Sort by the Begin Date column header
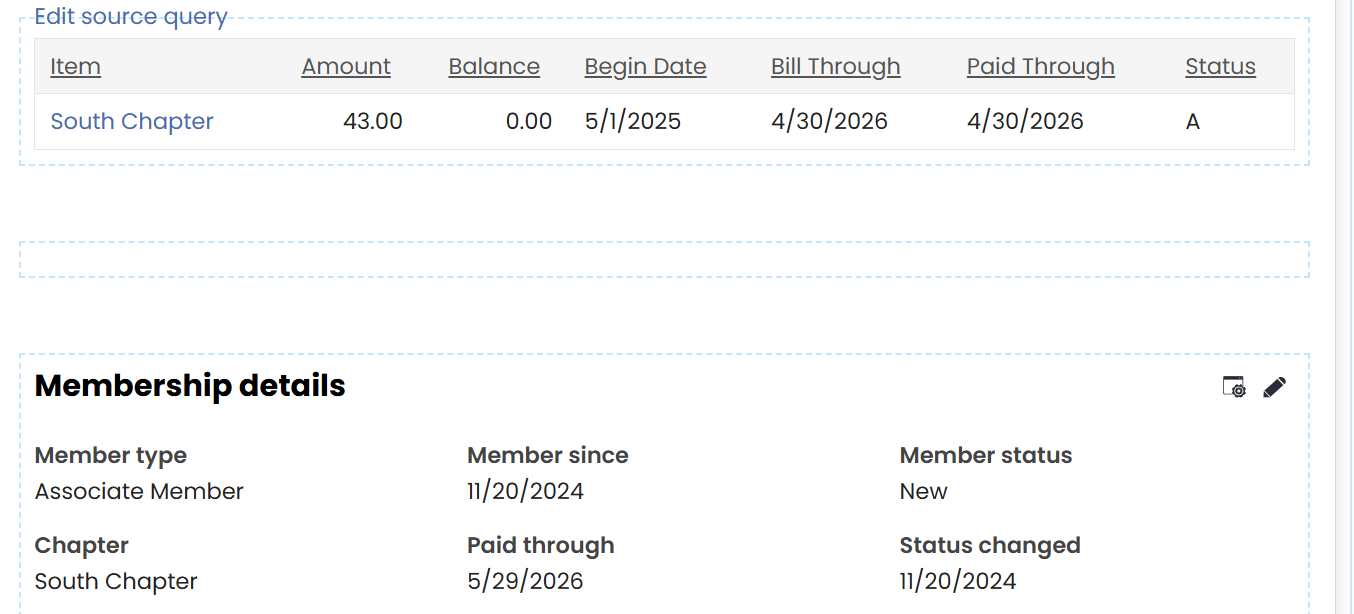This screenshot has width=1354, height=614. pos(645,66)
